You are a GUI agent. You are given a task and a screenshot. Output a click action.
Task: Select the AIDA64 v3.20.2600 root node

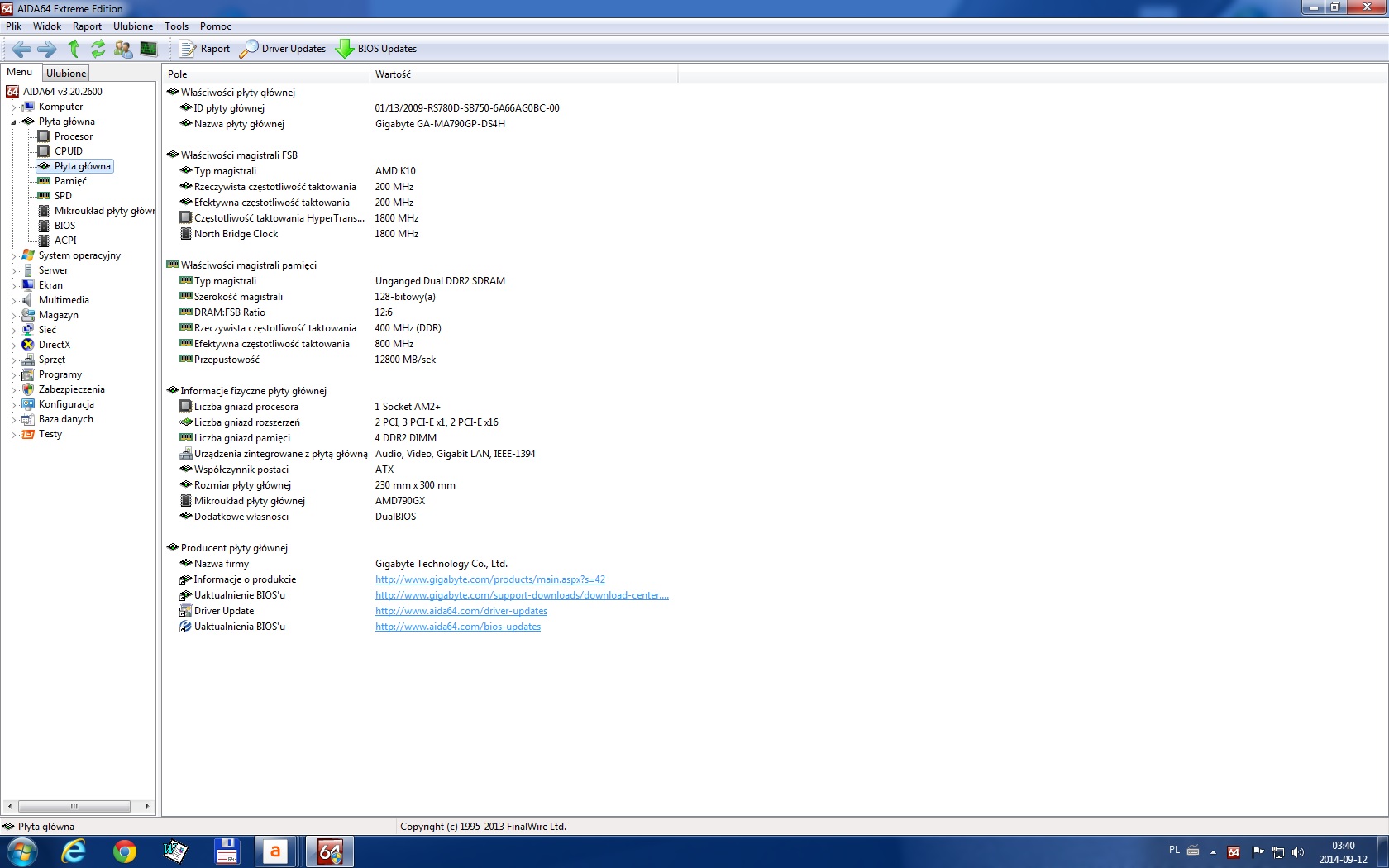pyautogui.click(x=63, y=92)
